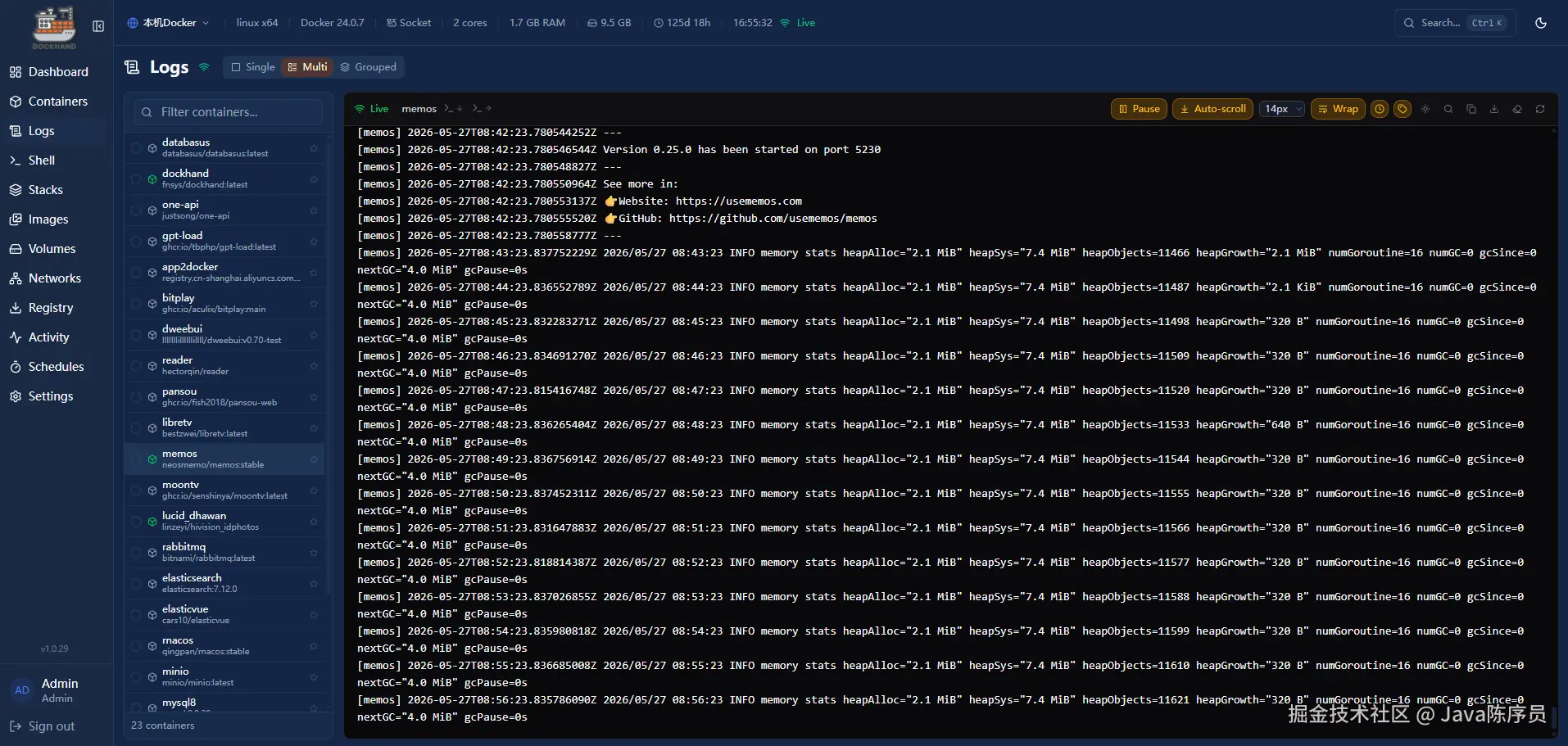
Task: Star the rabbitmq container
Action: pos(314,553)
